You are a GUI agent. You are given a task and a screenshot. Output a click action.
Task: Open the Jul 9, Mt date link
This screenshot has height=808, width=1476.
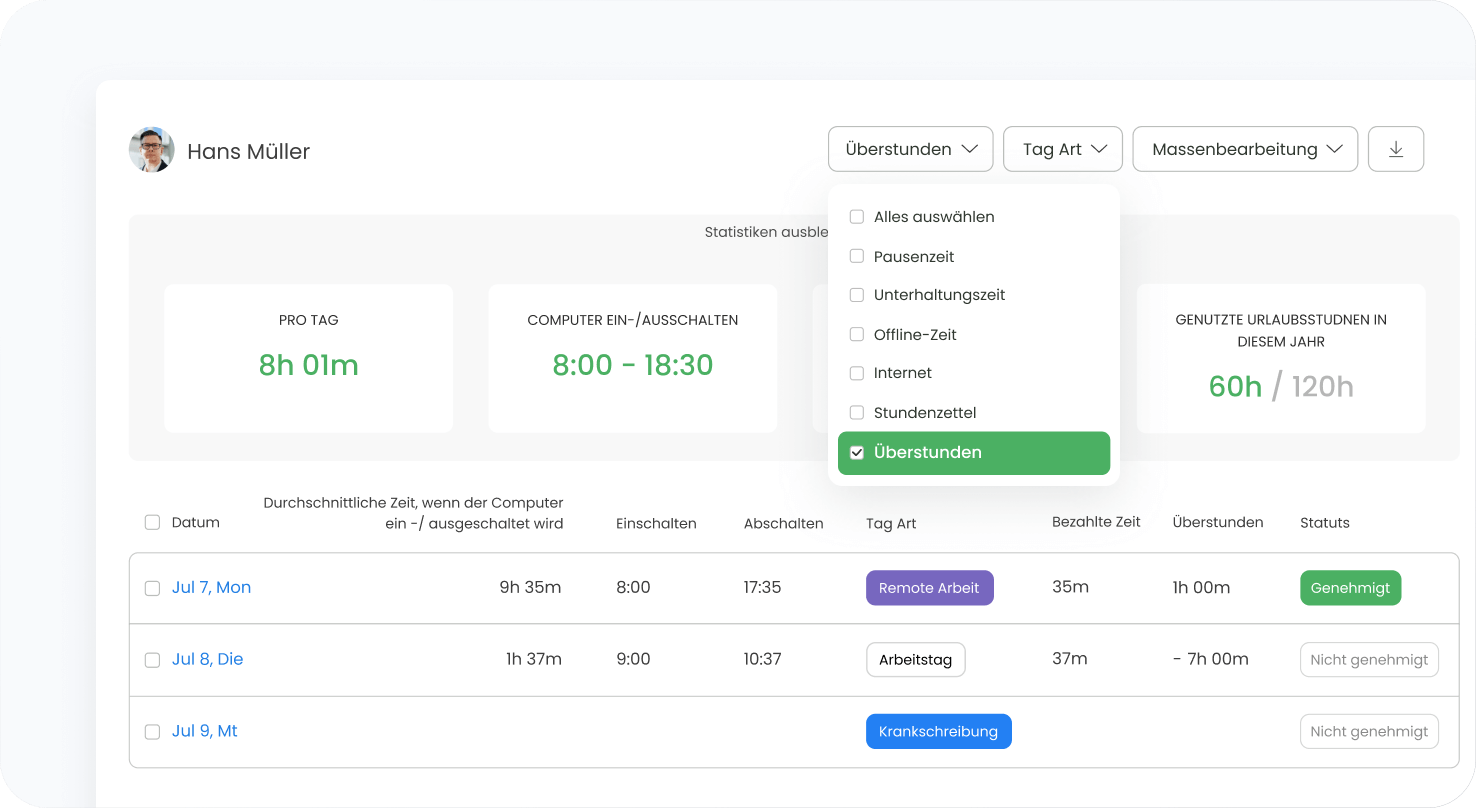coord(204,731)
